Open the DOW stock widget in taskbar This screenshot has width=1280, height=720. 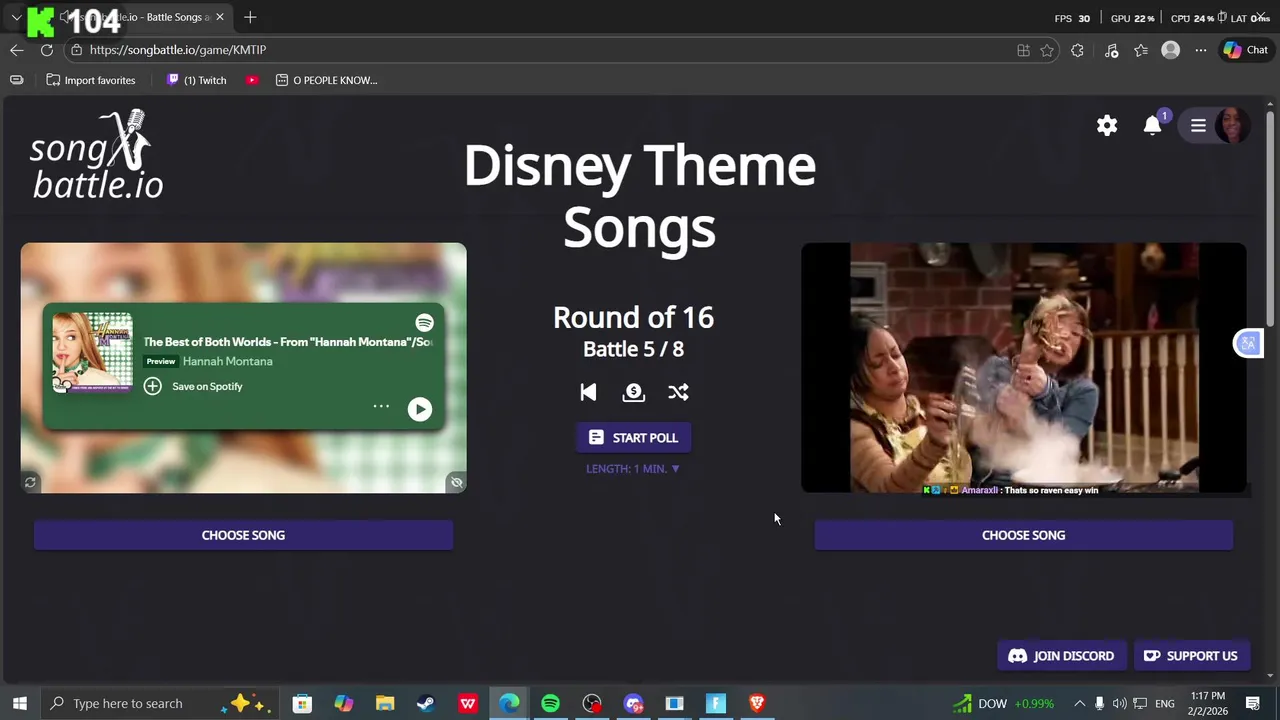1003,703
